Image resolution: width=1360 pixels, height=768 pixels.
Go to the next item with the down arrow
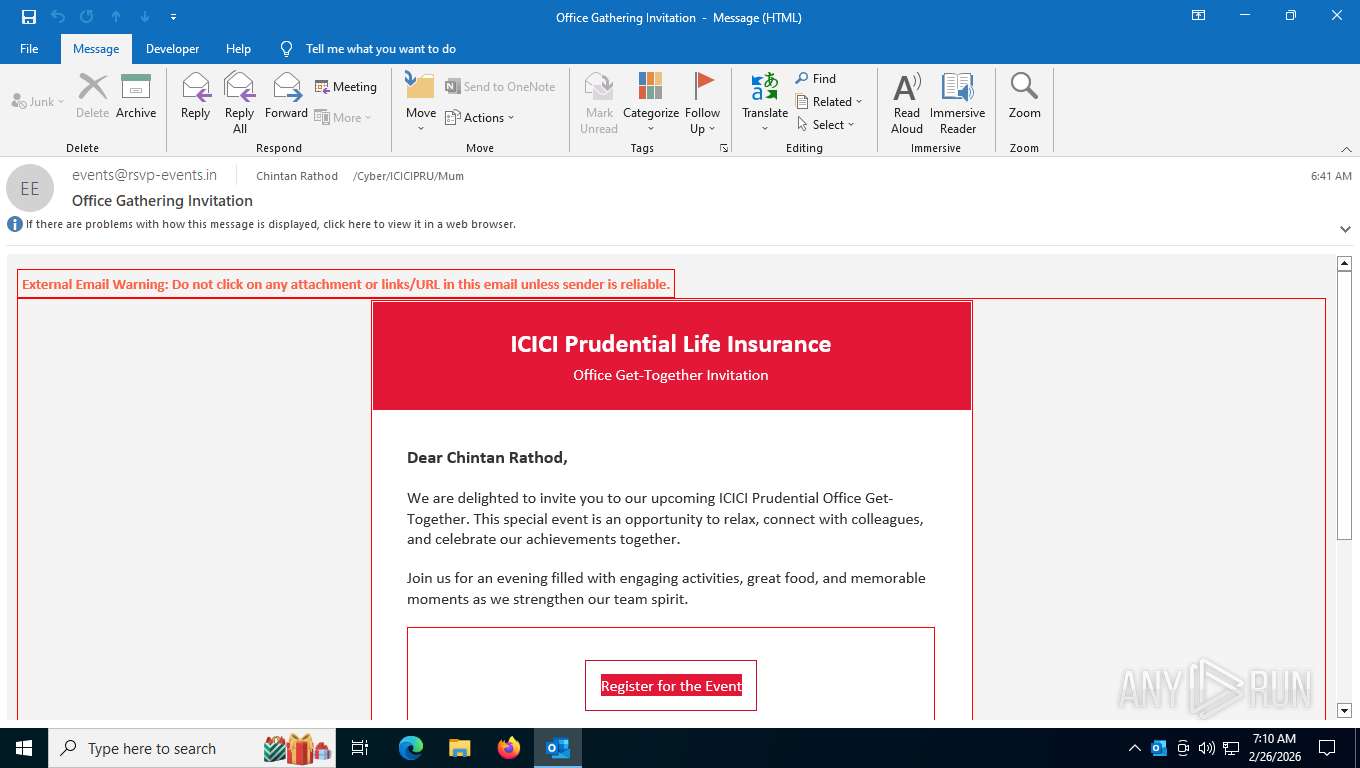[145, 17]
